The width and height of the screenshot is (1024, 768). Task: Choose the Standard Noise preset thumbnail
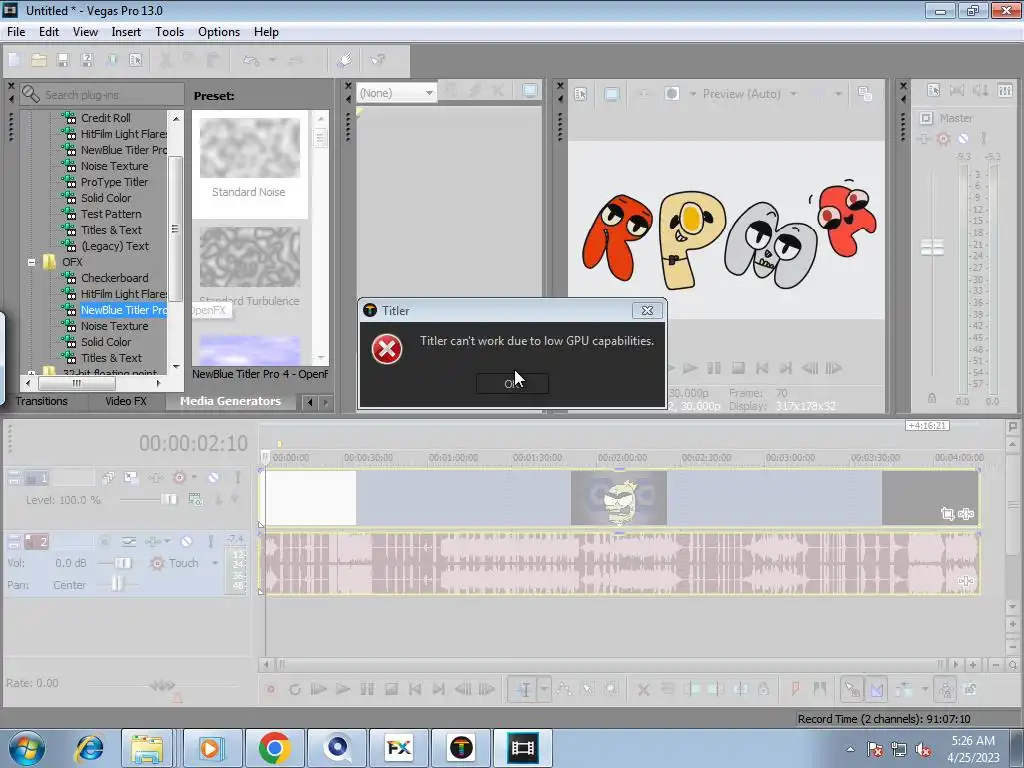[249, 148]
